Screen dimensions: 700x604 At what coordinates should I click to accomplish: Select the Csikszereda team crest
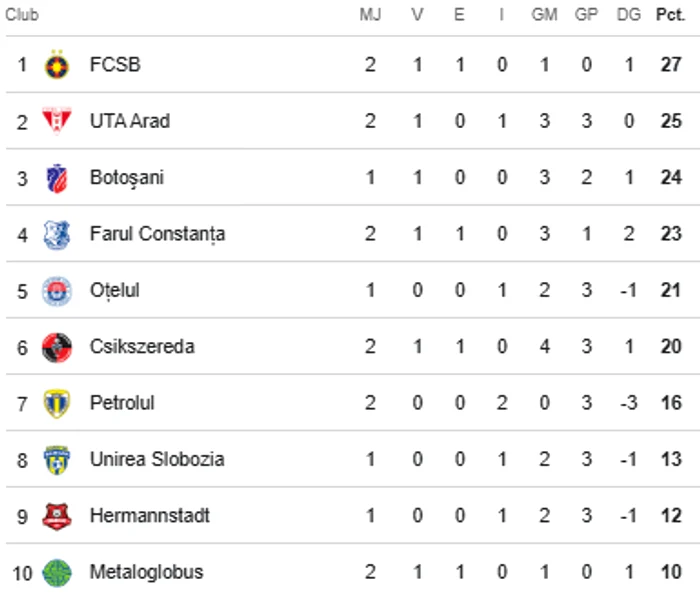click(x=57, y=348)
